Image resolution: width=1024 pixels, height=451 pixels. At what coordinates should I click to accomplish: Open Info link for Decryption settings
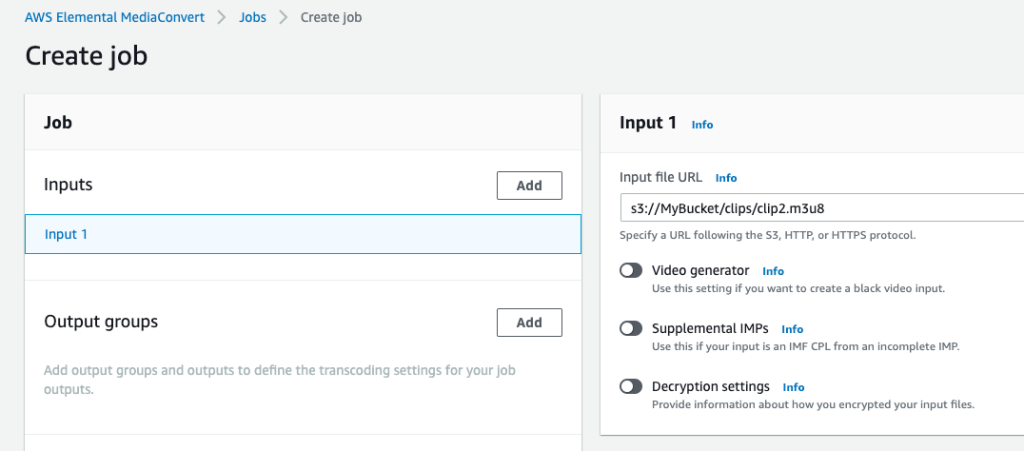pyautogui.click(x=793, y=387)
